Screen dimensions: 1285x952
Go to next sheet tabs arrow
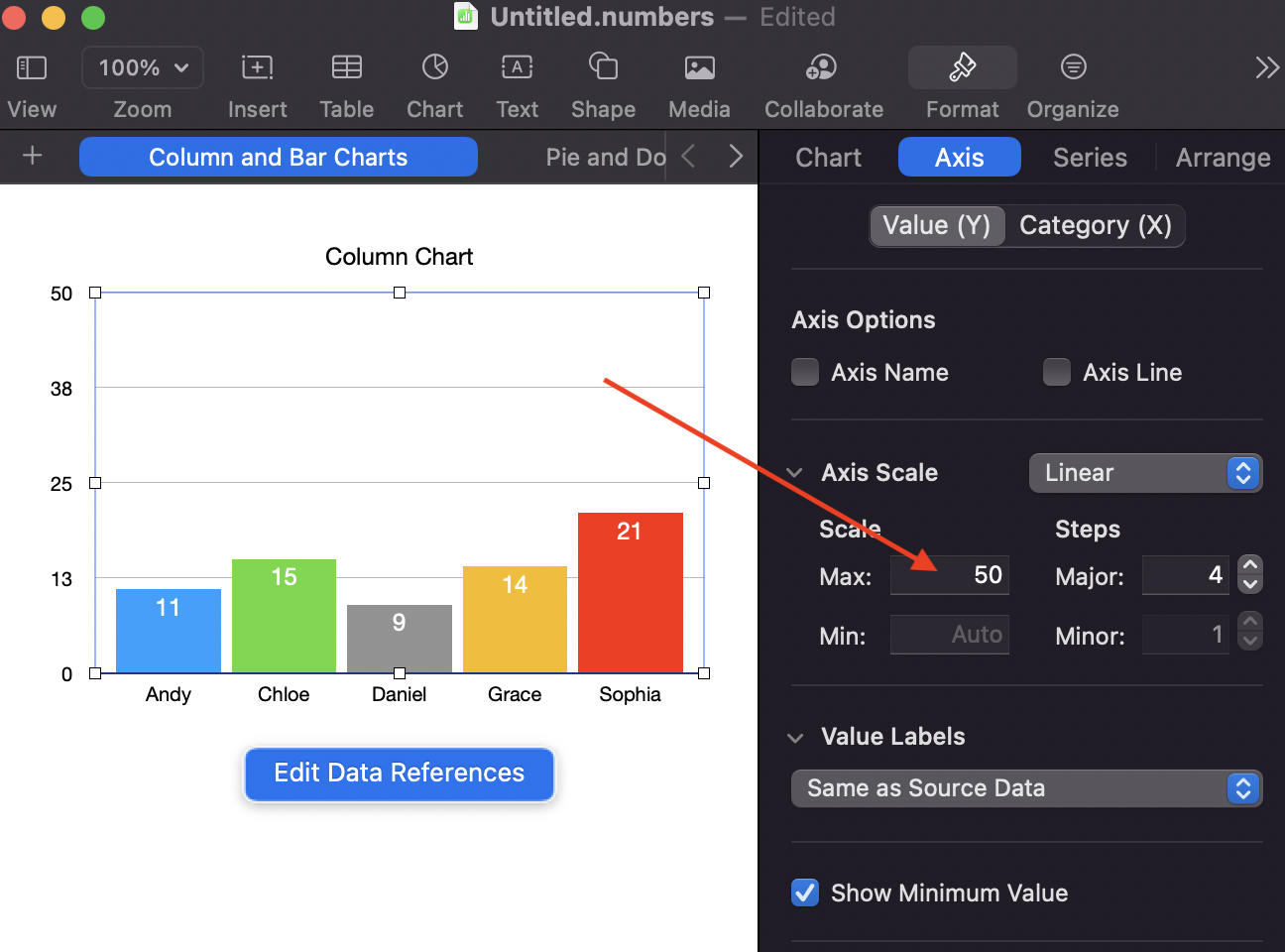736,156
